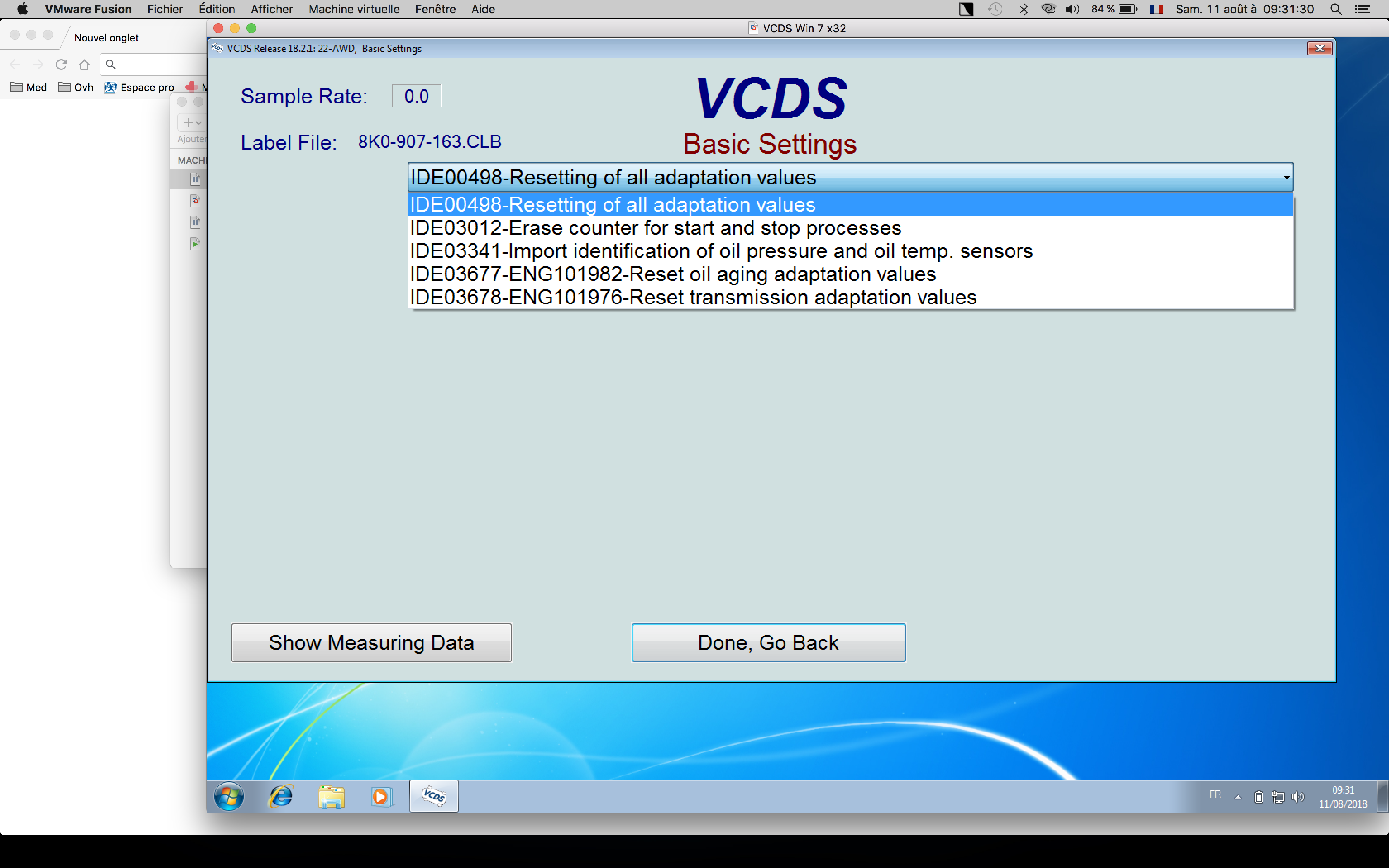The image size is (1389, 868).
Task: Open the Fenêtre menu
Action: [x=435, y=9]
